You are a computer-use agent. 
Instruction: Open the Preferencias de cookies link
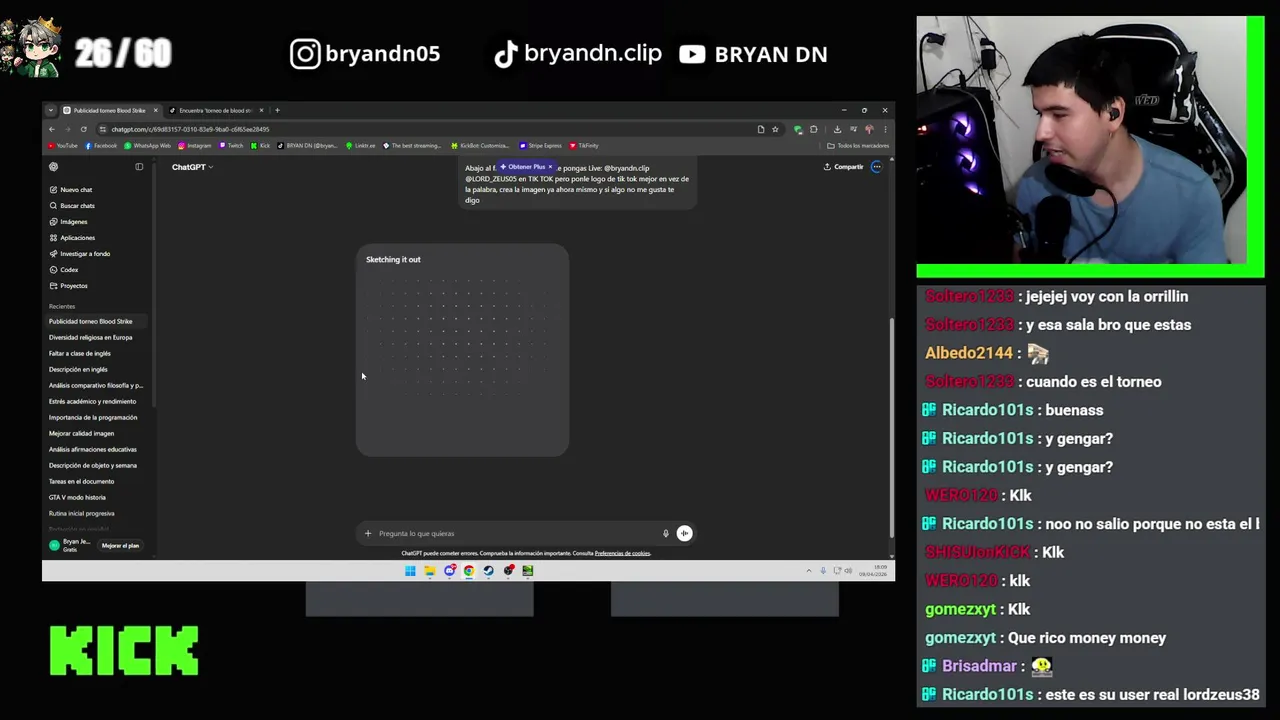[622, 553]
